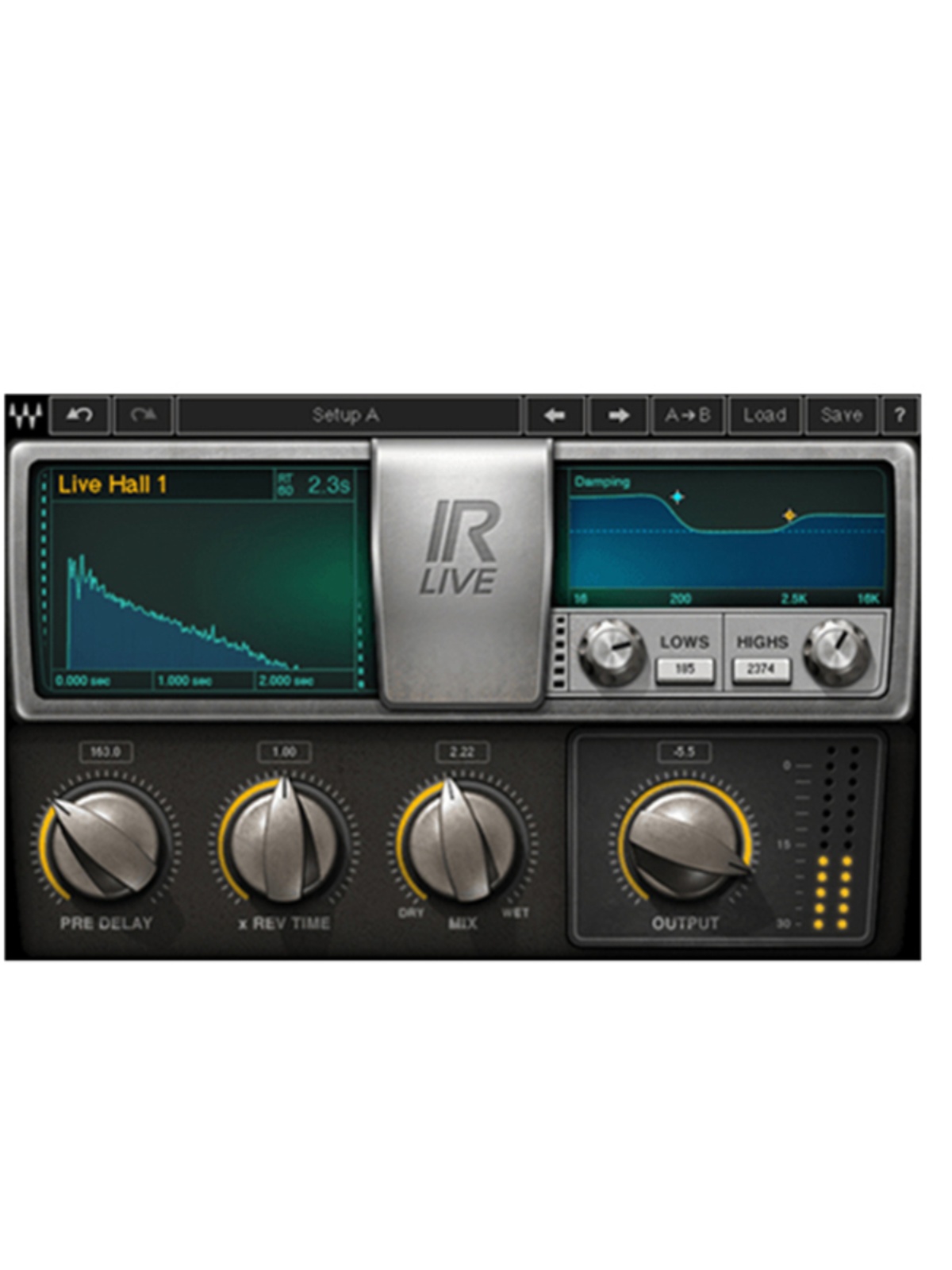The image size is (952, 1270).
Task: Grab the orange high damping point
Action: coord(789,515)
